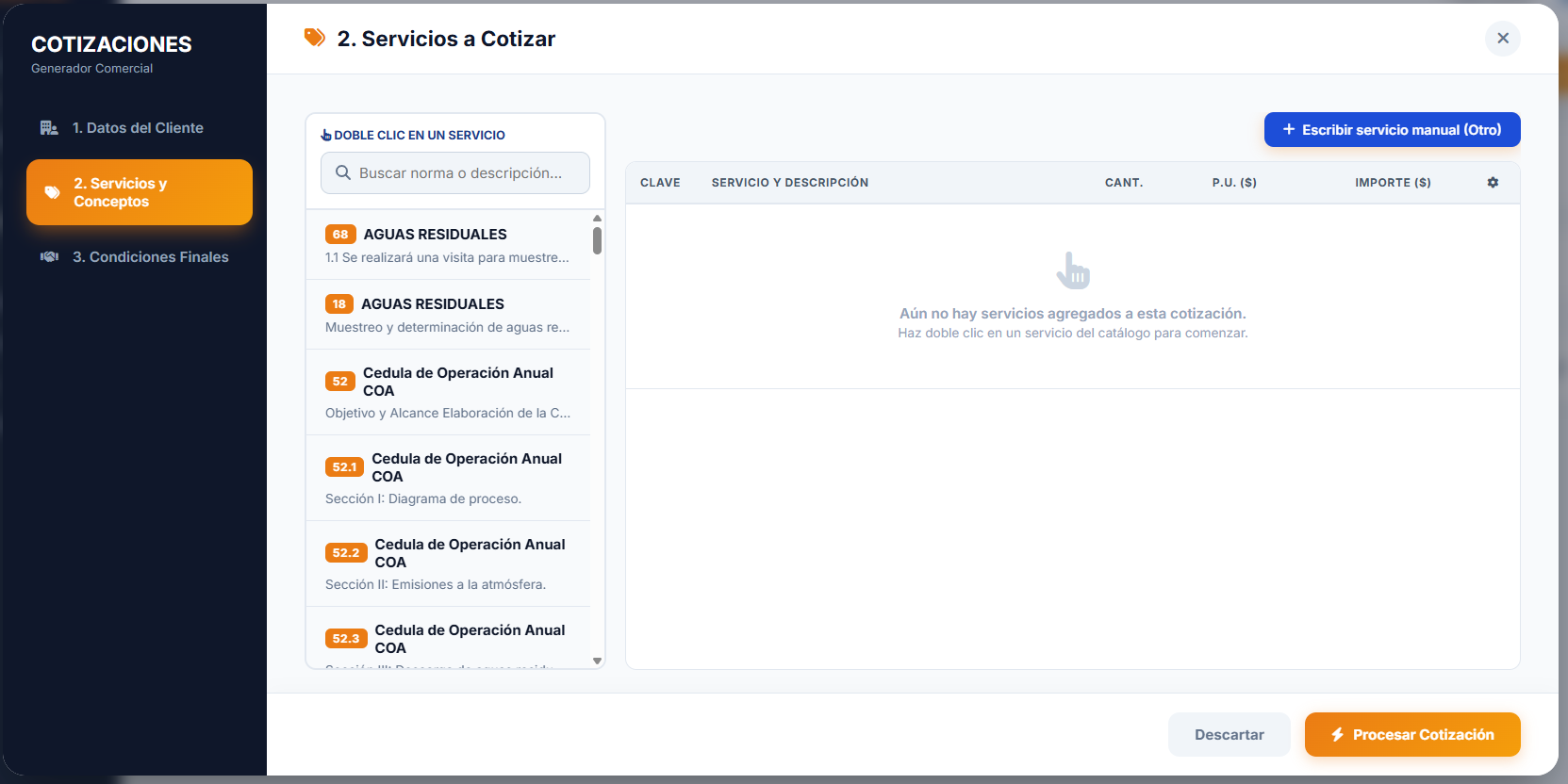This screenshot has height=784, width=1568.
Task: Click the building icon beside Datos del Cliente
Action: [49, 128]
